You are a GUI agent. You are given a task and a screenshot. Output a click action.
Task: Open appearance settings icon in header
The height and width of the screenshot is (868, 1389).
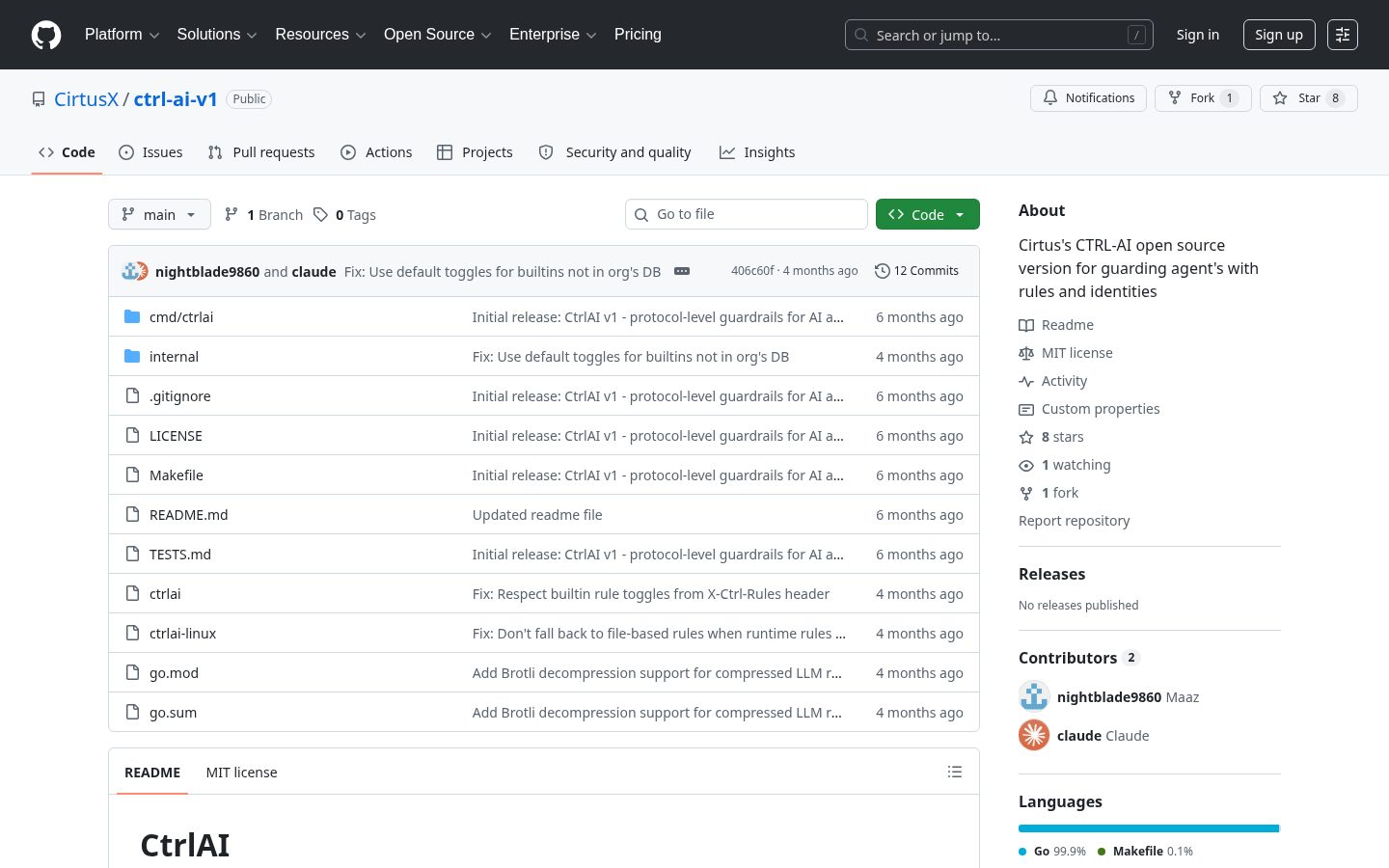[x=1343, y=35]
